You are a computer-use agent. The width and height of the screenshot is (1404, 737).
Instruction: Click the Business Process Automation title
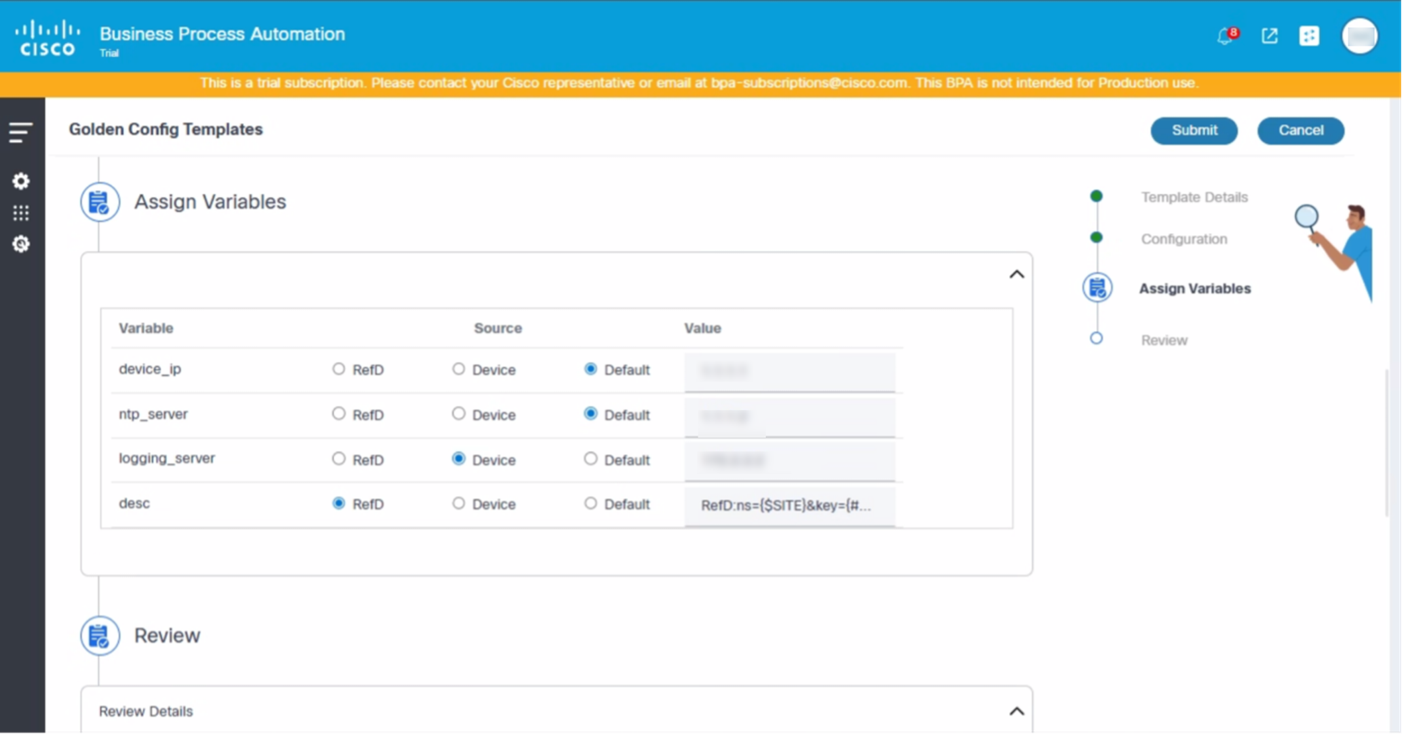coord(222,34)
